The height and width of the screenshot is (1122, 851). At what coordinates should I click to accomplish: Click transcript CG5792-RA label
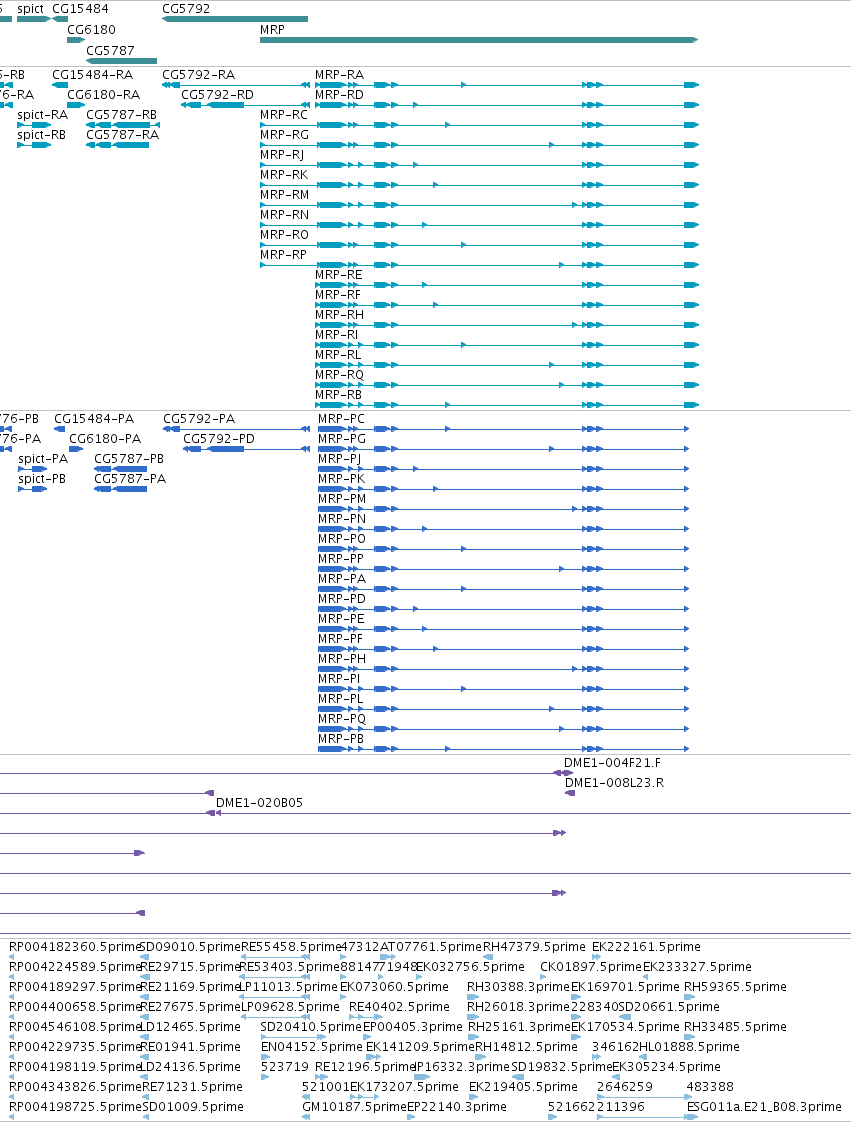198,75
